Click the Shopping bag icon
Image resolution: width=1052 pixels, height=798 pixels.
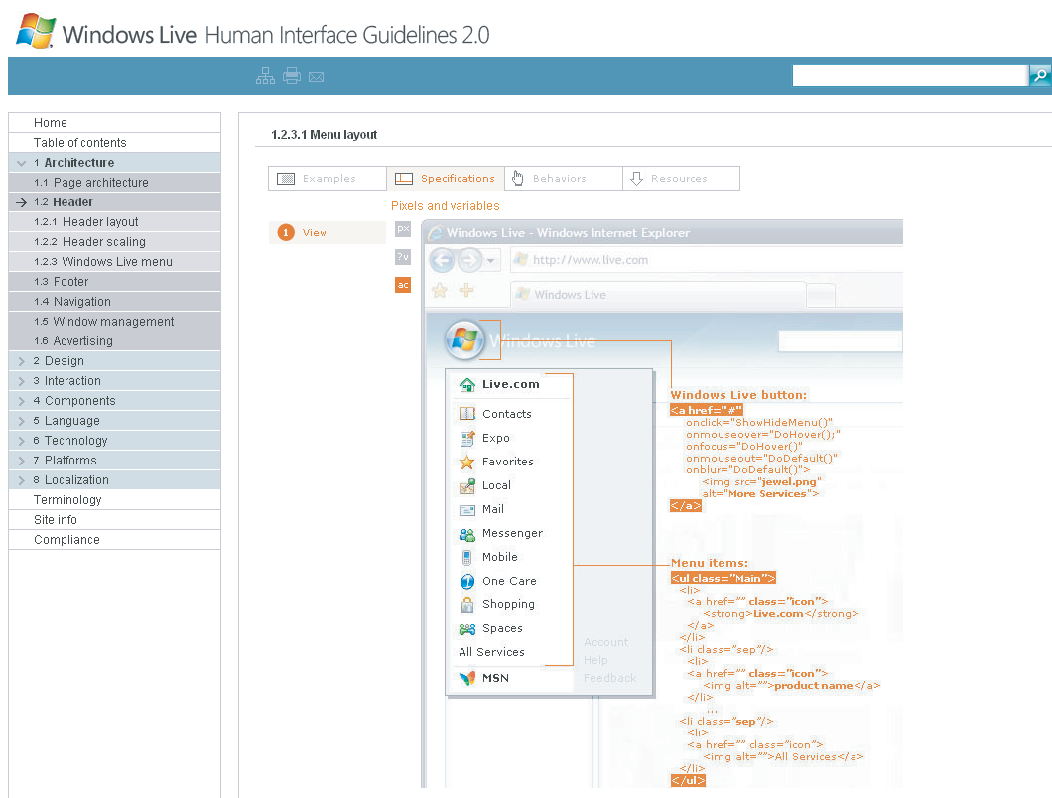tap(467, 605)
